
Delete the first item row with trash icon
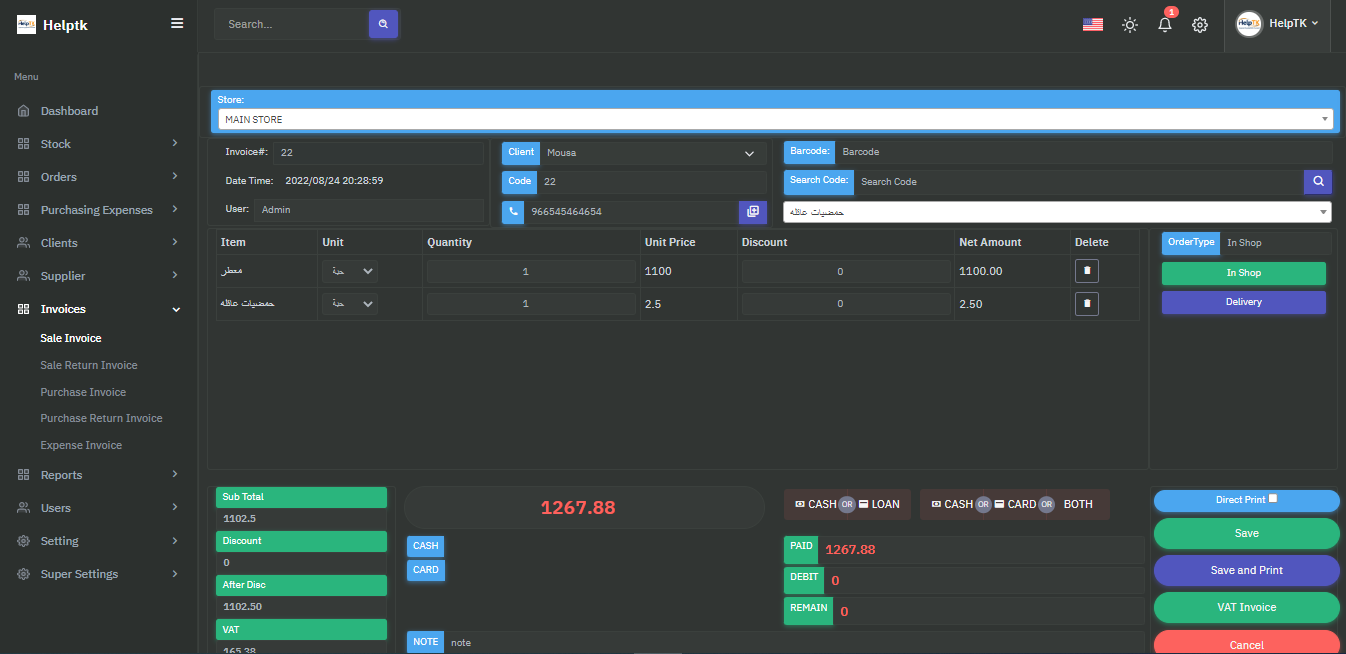click(x=1087, y=271)
